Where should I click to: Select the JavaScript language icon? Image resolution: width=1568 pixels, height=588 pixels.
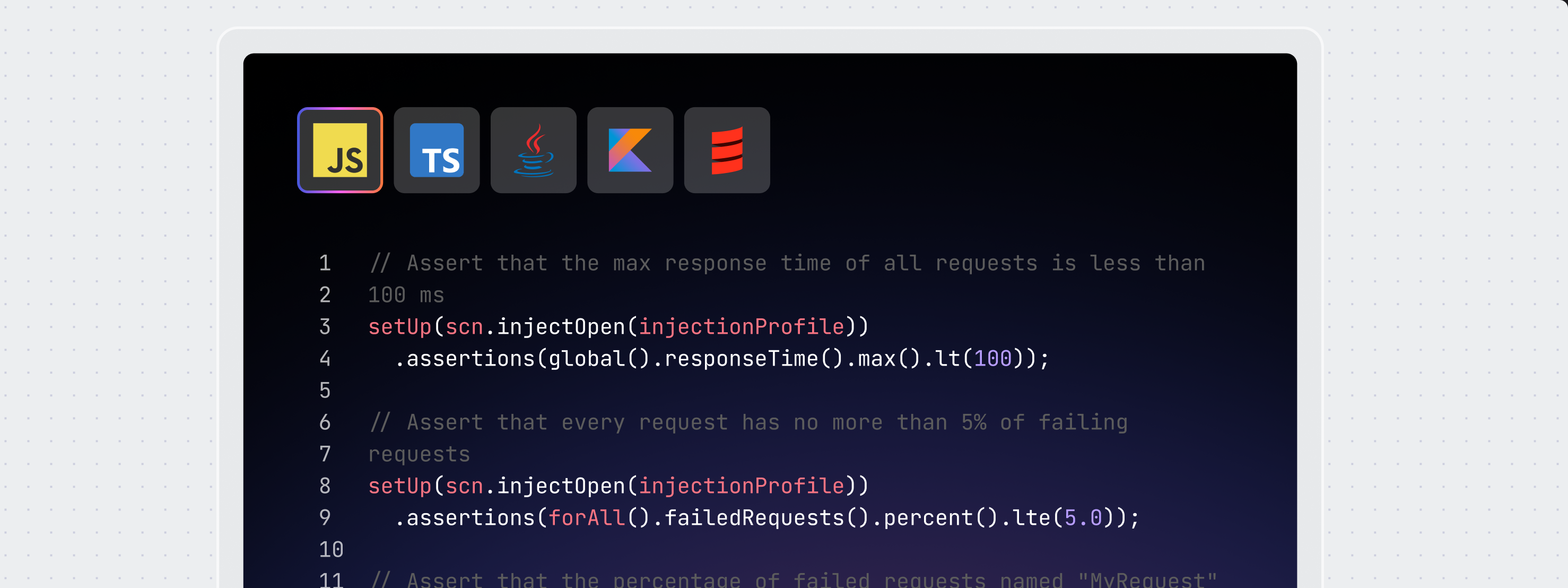pyautogui.click(x=339, y=150)
